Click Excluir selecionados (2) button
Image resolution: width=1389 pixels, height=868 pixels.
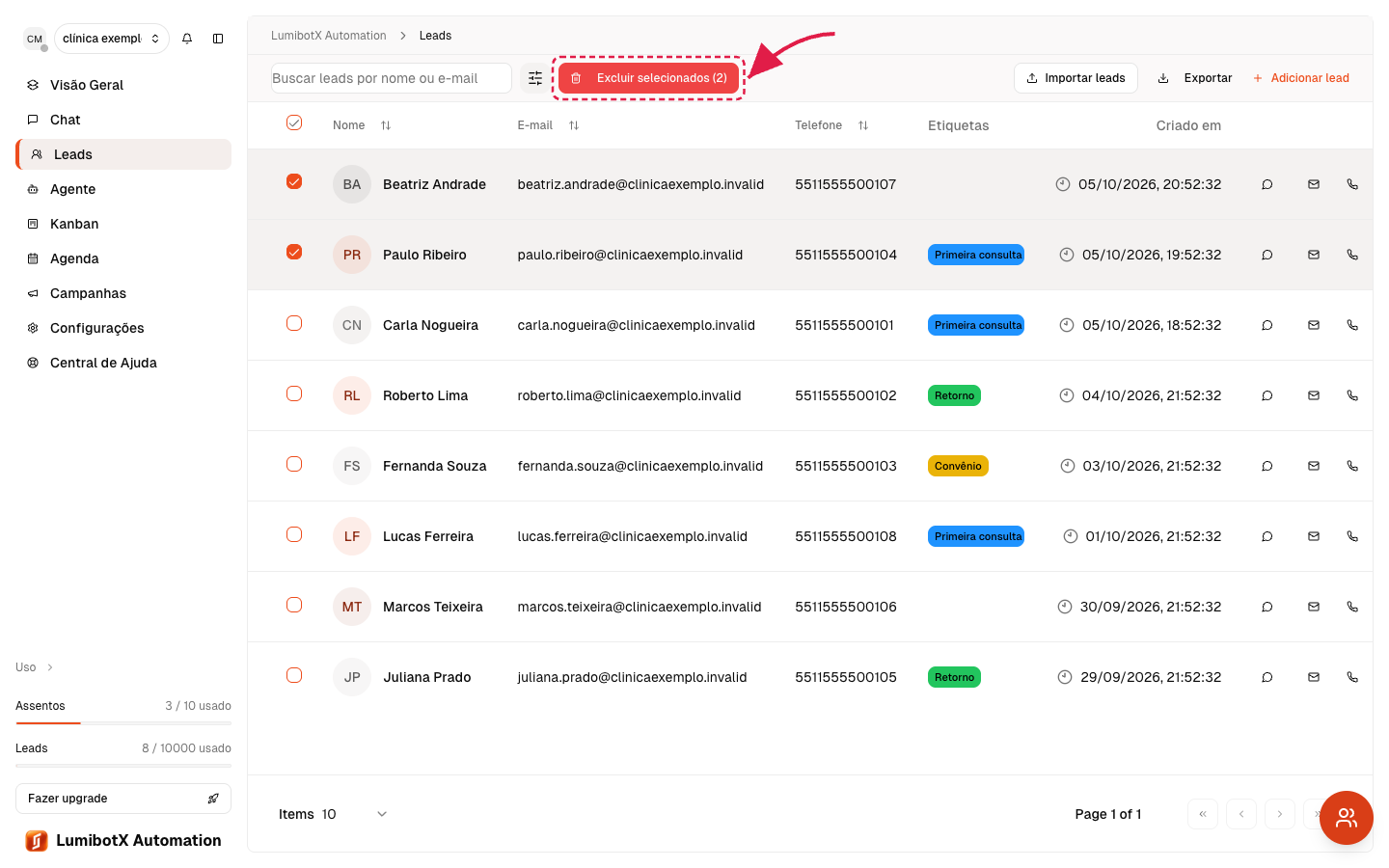[648, 78]
